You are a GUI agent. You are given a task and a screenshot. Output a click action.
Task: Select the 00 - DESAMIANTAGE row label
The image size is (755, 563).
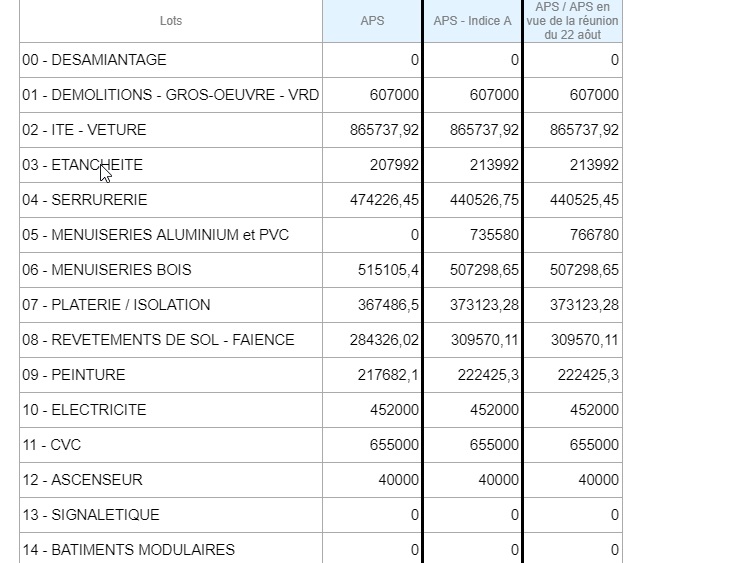tap(94, 60)
